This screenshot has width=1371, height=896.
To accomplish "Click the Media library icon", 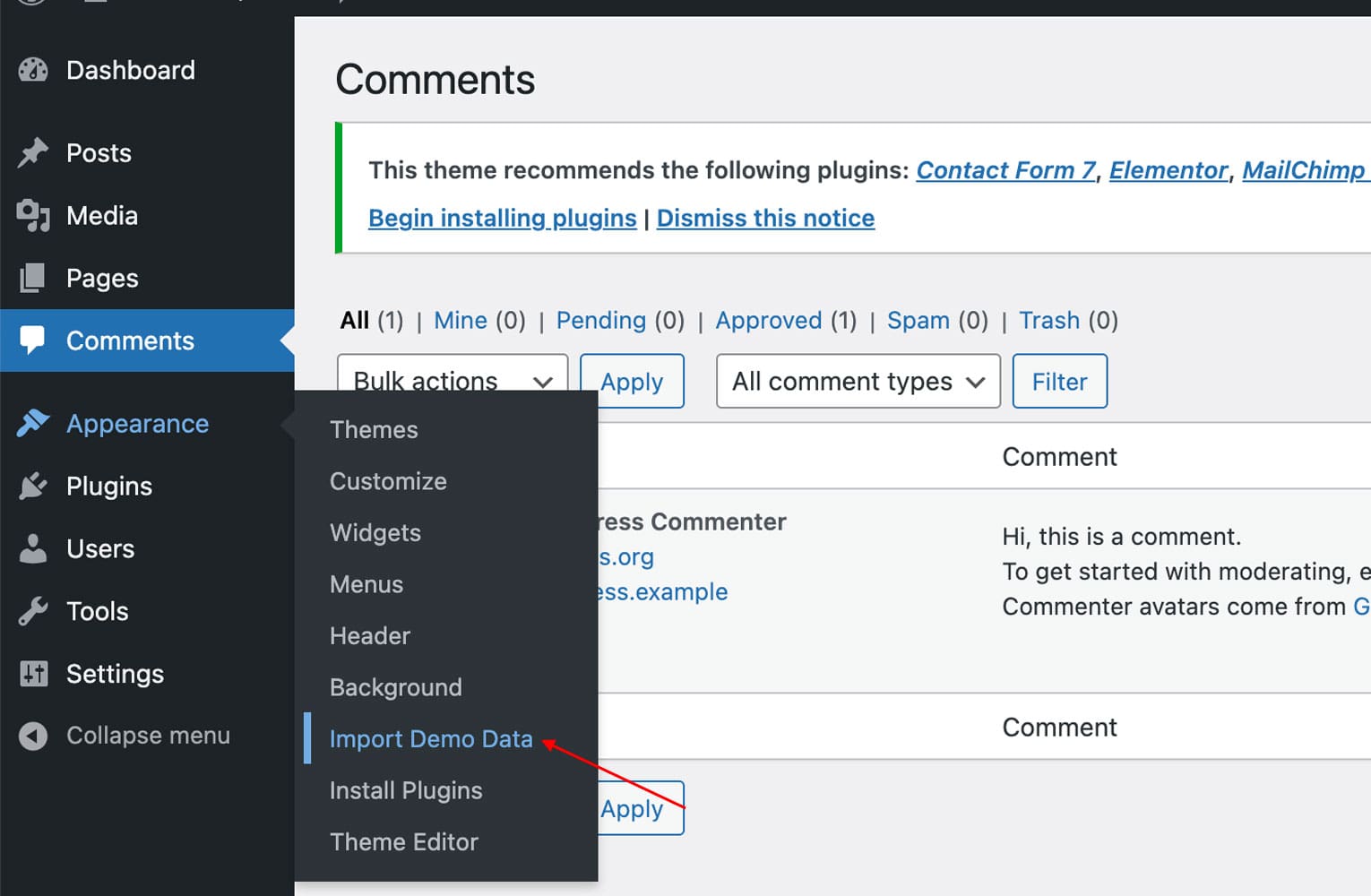I will click(33, 216).
